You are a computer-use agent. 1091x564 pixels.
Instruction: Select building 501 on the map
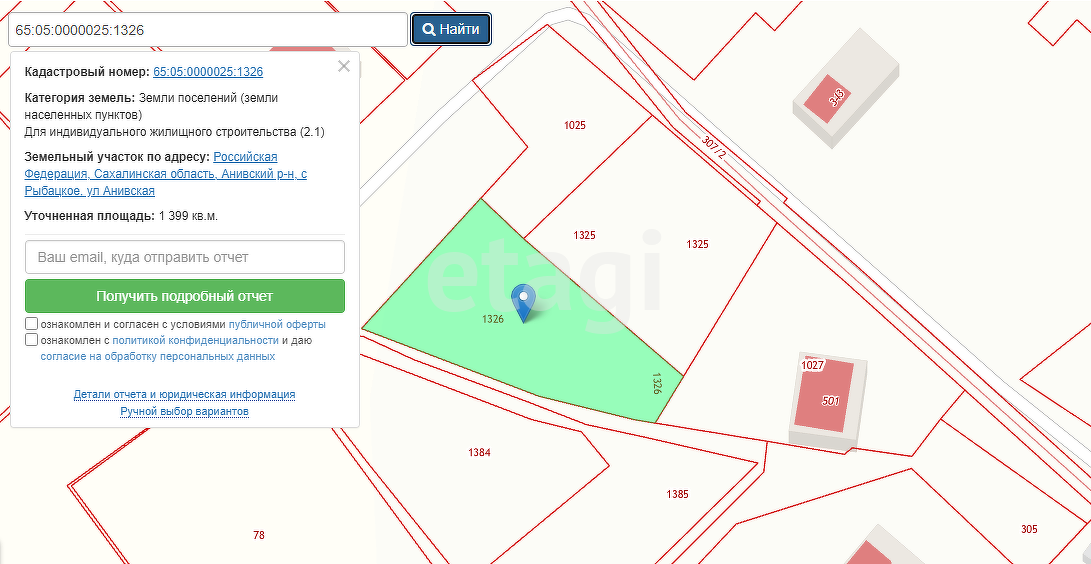(828, 398)
